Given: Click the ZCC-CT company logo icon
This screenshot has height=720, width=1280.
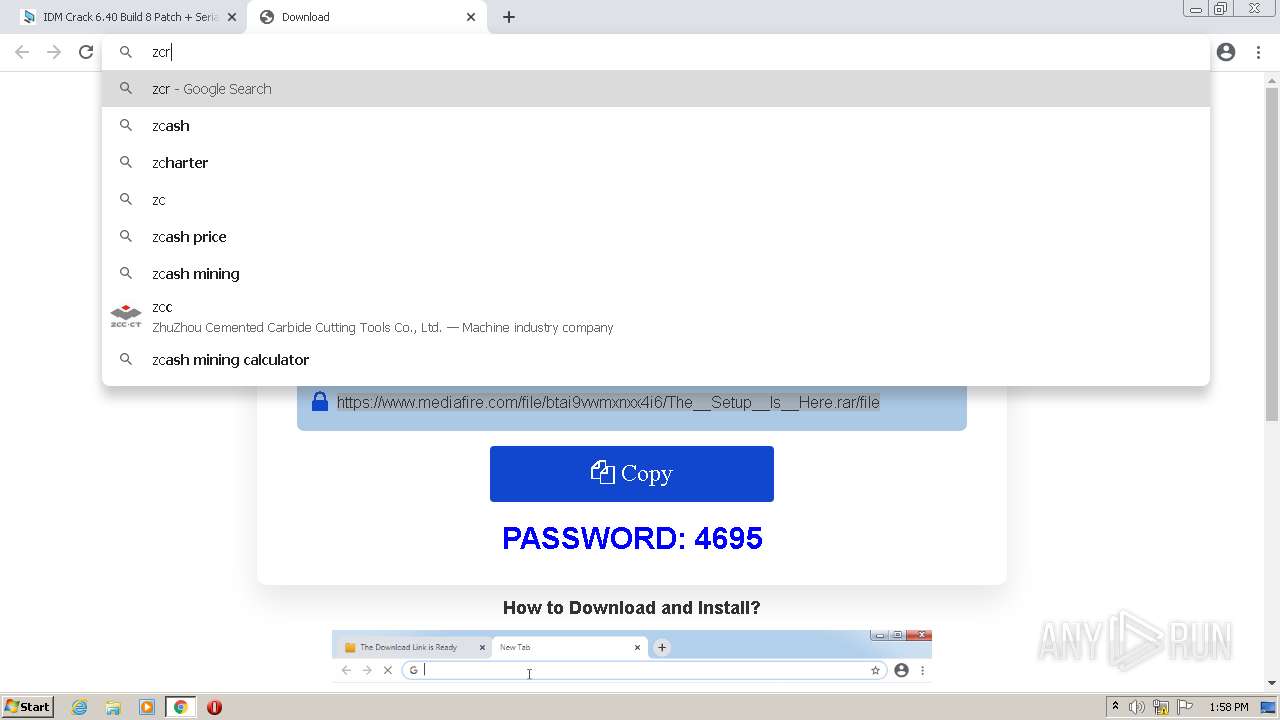Looking at the screenshot, I should [x=126, y=316].
